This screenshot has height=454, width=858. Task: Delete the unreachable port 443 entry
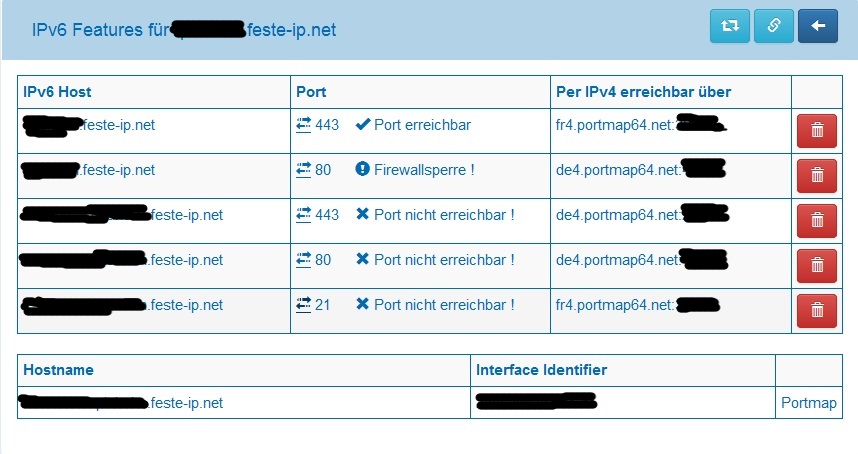(x=816, y=221)
